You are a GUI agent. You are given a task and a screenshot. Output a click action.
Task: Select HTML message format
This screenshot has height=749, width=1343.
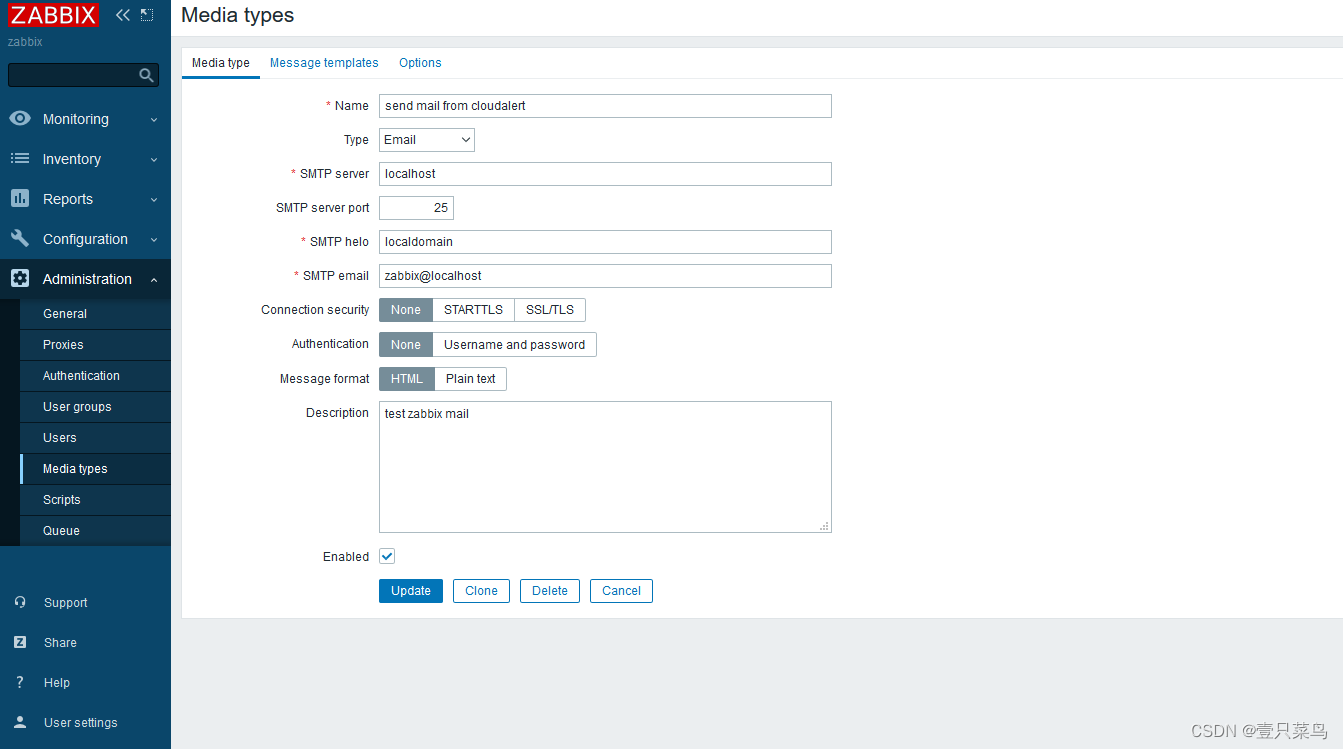click(x=407, y=379)
